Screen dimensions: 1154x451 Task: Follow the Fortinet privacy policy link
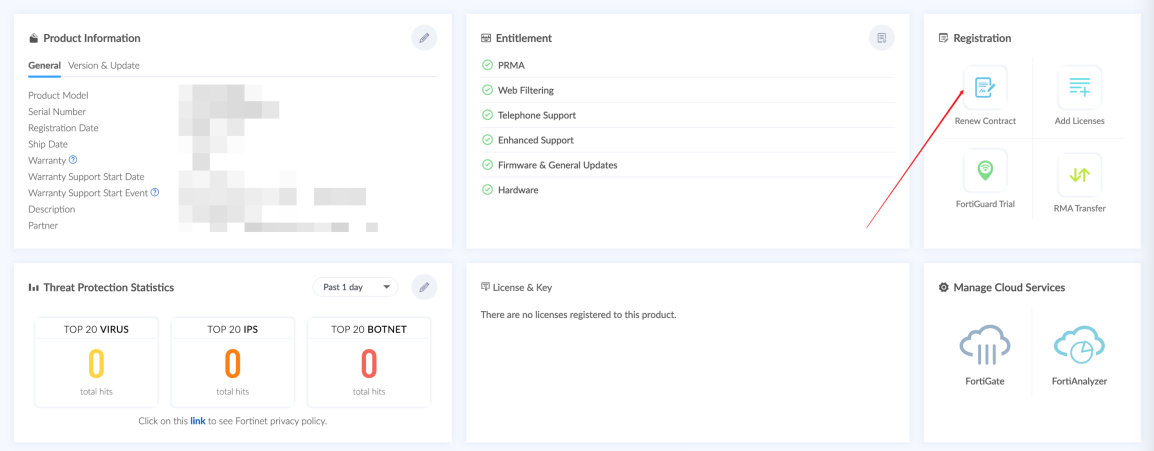click(198, 421)
